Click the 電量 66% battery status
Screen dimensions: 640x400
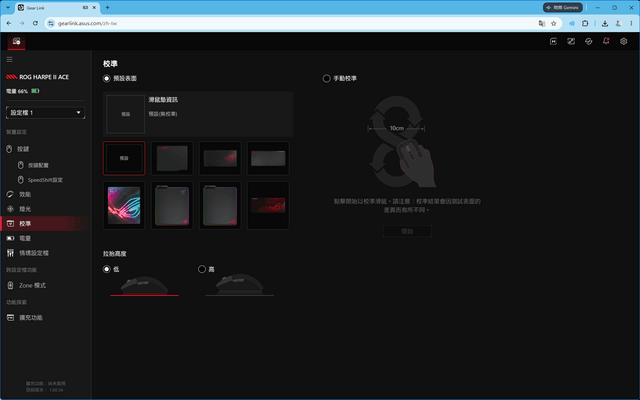pyautogui.click(x=22, y=91)
